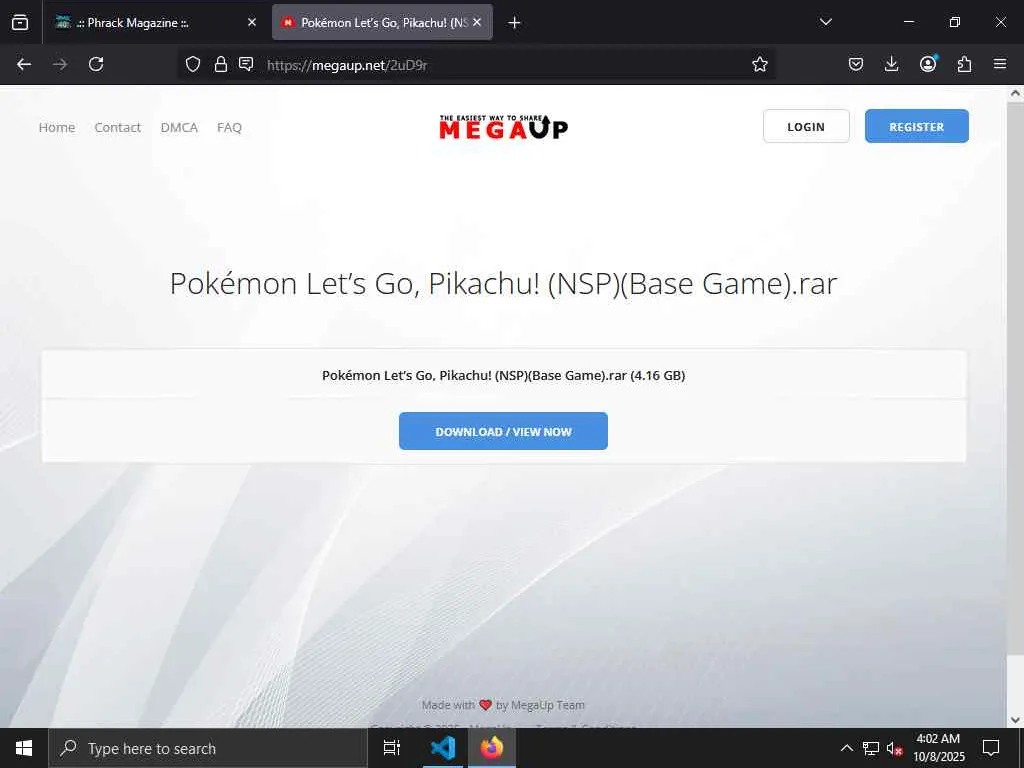Open a new browser tab
Viewport: 1024px width, 768px height.
coord(514,23)
